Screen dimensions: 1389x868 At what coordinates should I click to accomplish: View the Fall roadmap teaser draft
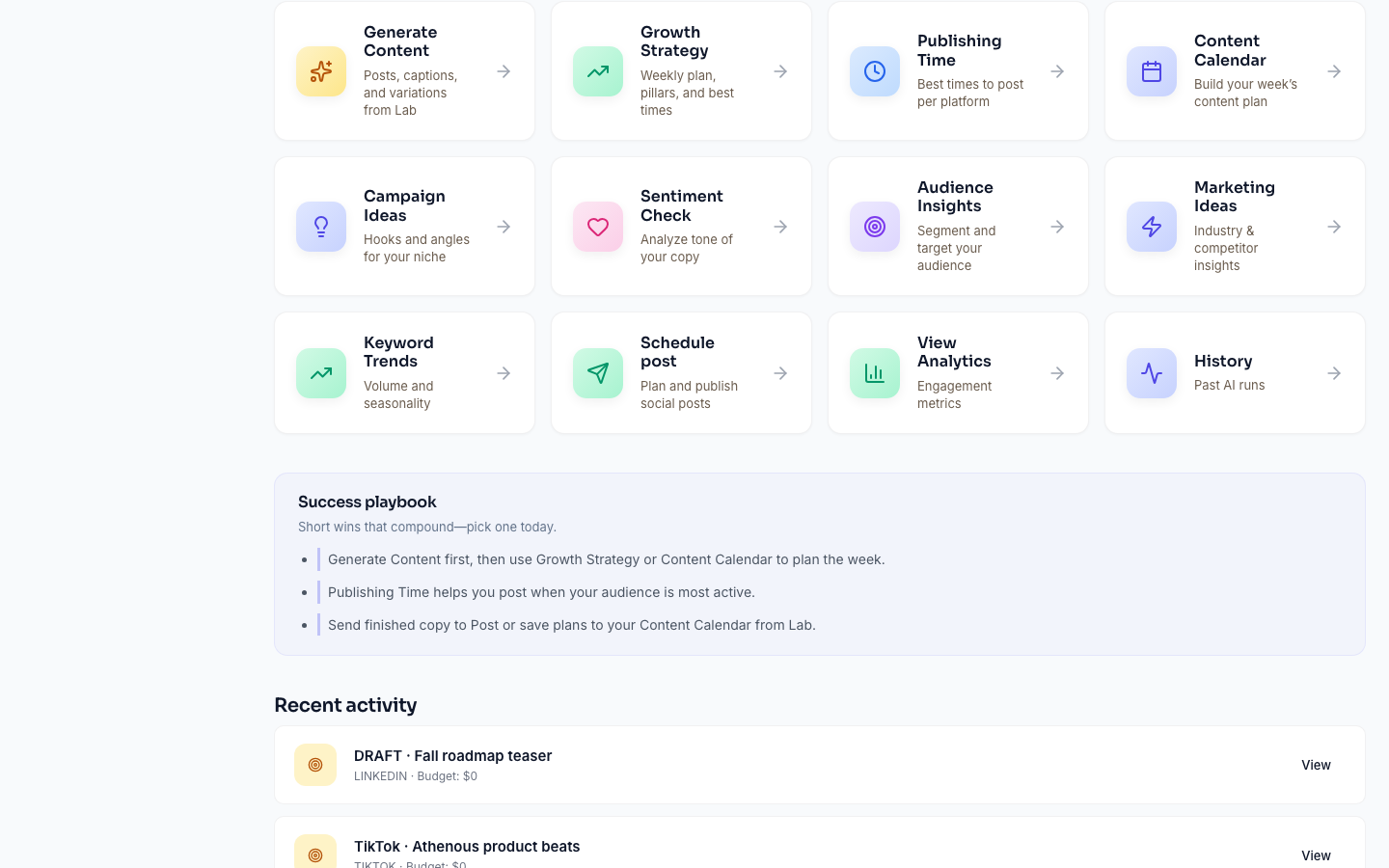click(x=1316, y=765)
